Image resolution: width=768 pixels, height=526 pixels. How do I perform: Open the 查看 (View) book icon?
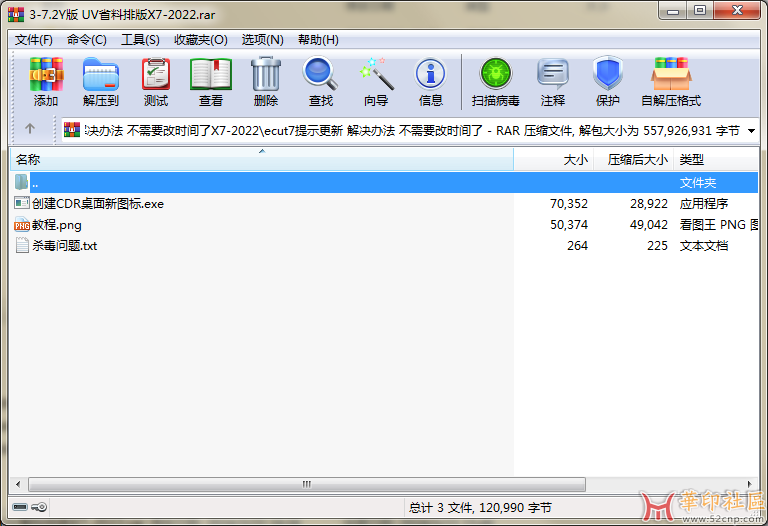[211, 81]
